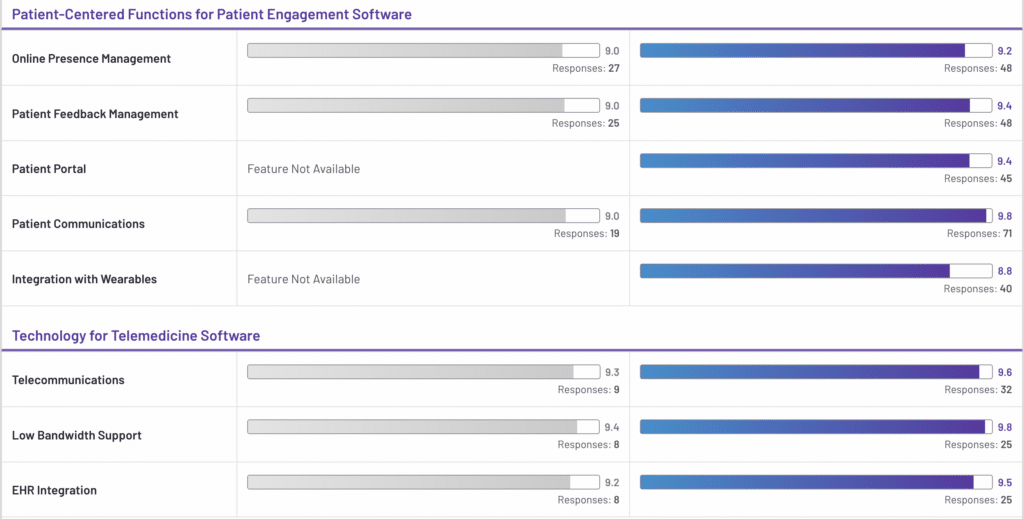Click the Patient Communications row label
The image size is (1024, 519).
(78, 224)
